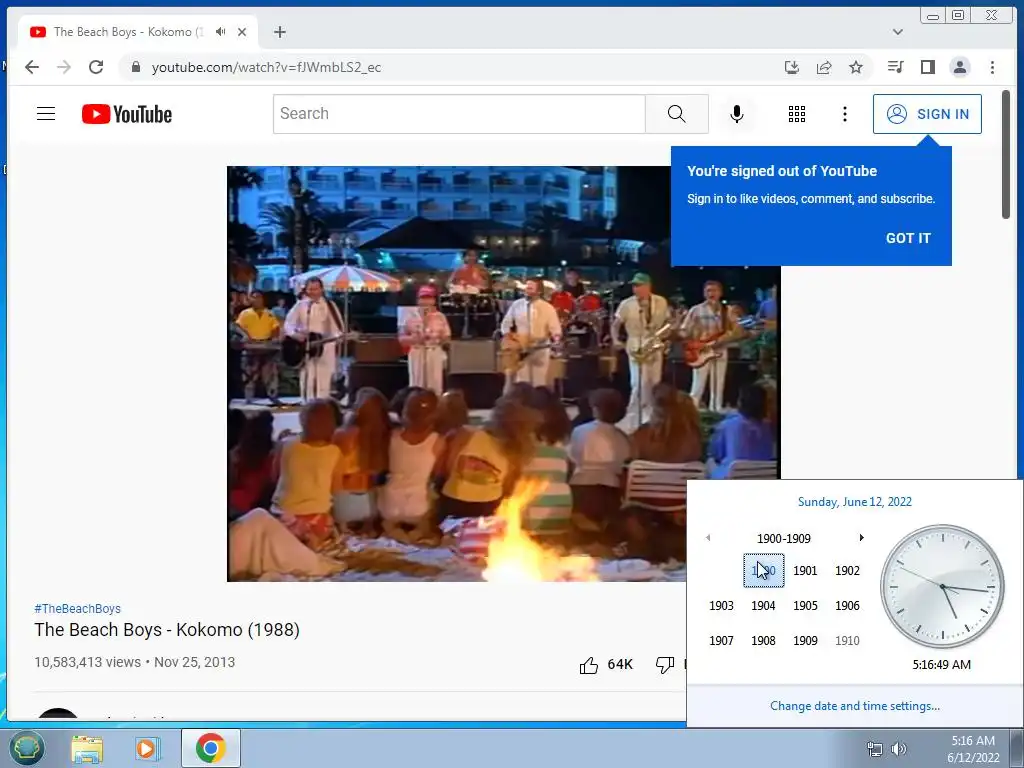Click the padlock site info icon
This screenshot has height=768, width=1024.
136,67
